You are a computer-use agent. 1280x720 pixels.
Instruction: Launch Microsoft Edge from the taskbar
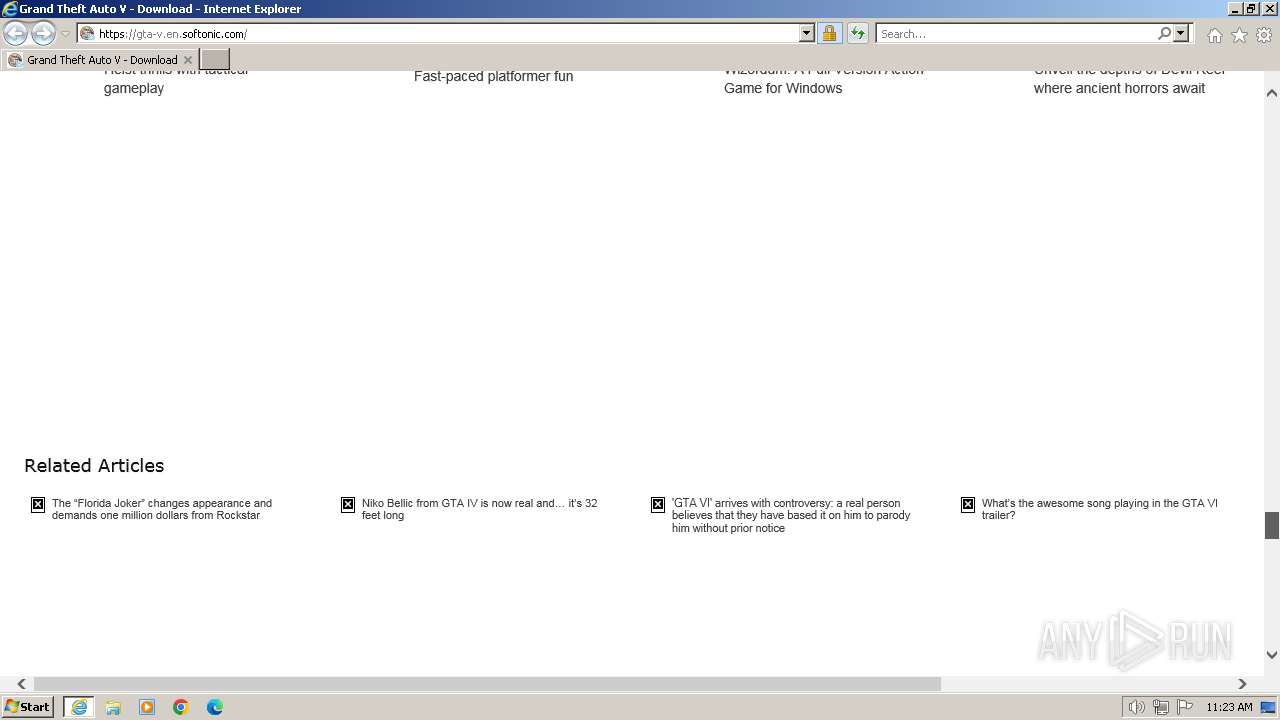tap(215, 707)
